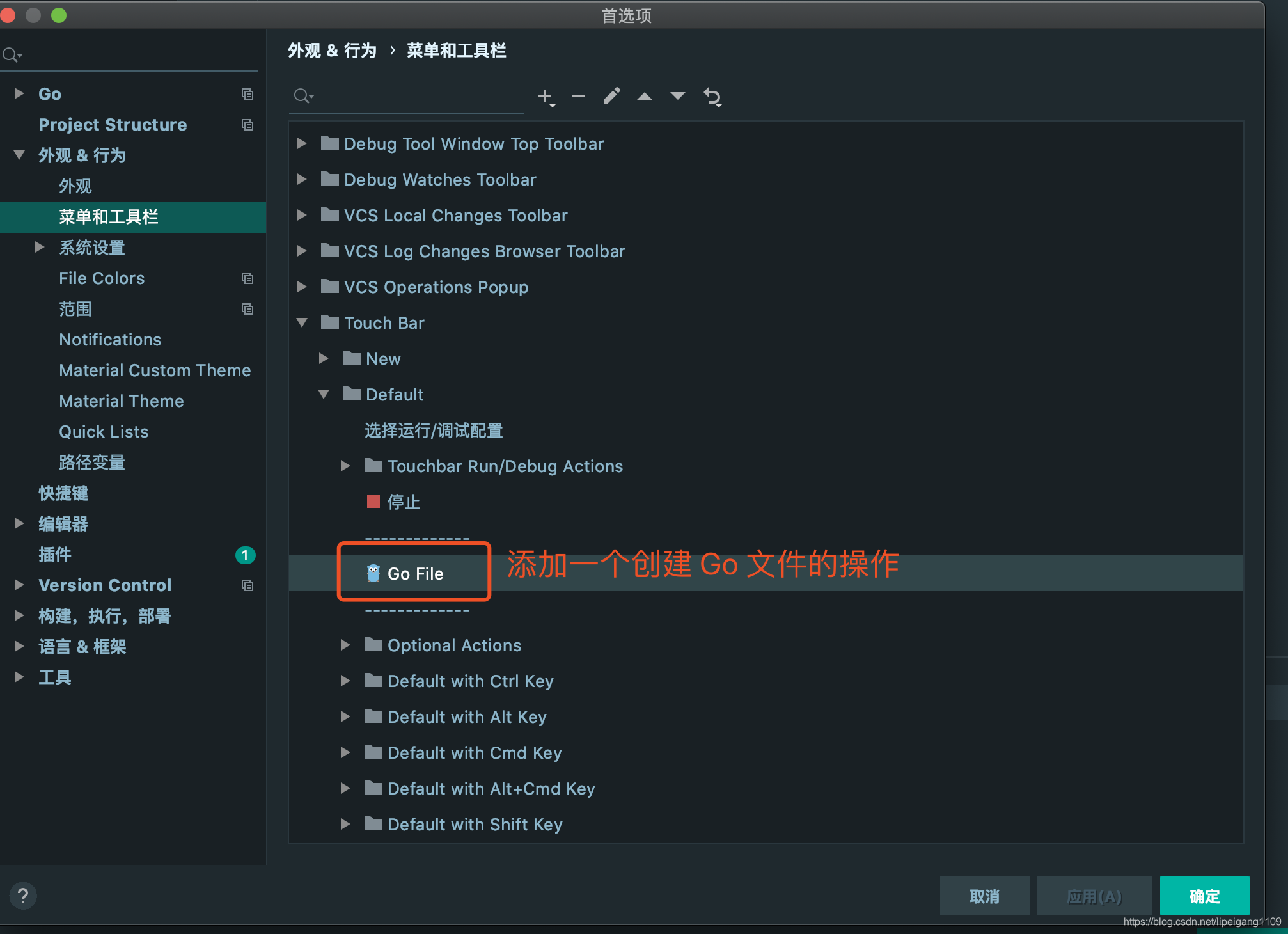Click the Touch Bar folder icon
Viewport: 1288px width, 934px height.
(330, 322)
